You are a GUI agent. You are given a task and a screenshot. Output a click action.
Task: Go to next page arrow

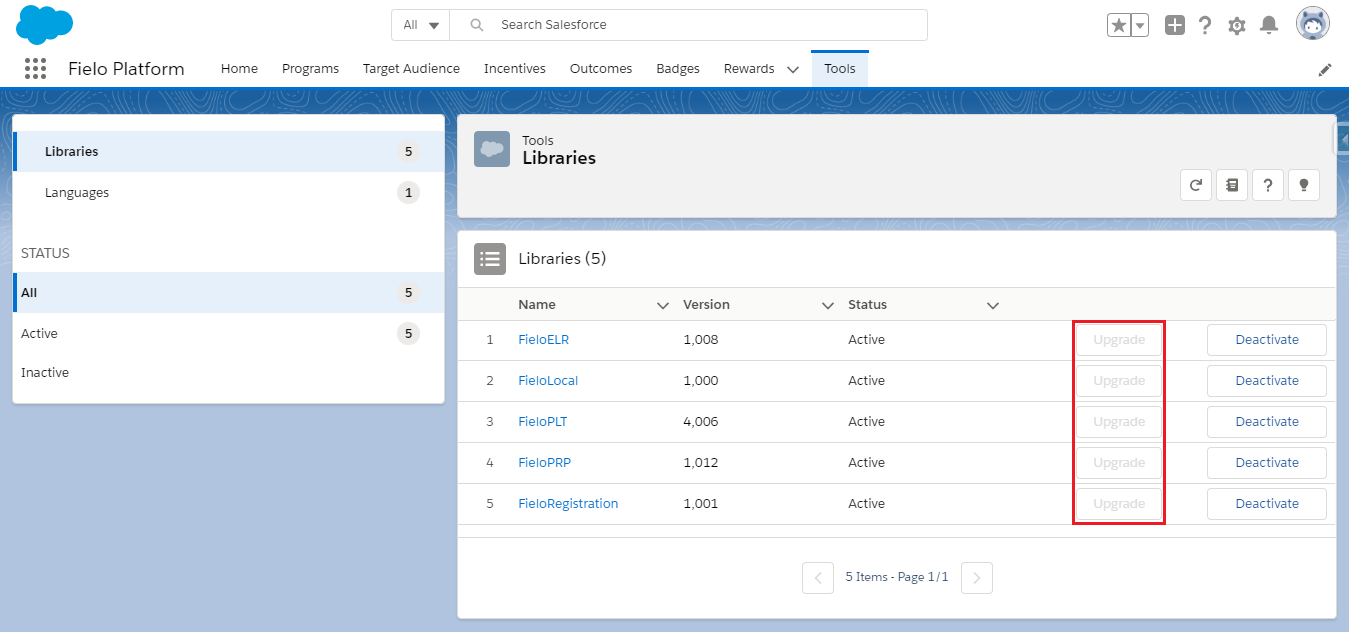977,578
